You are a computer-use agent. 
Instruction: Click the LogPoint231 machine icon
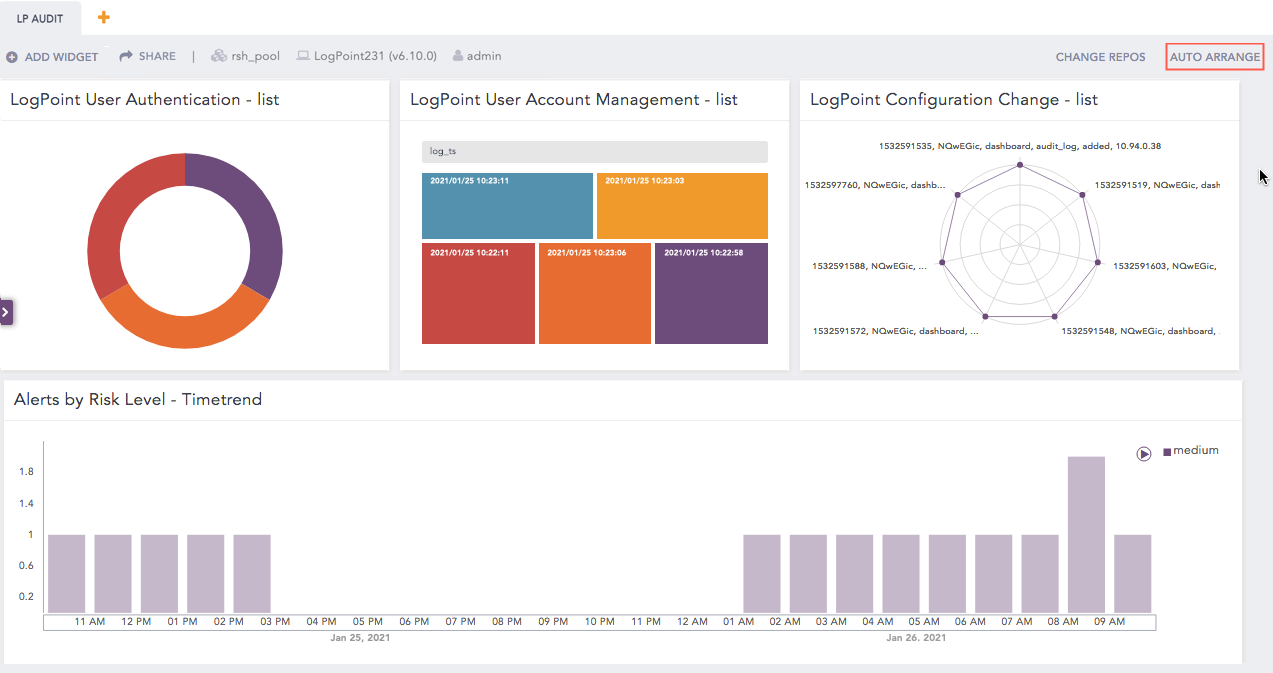coord(303,56)
